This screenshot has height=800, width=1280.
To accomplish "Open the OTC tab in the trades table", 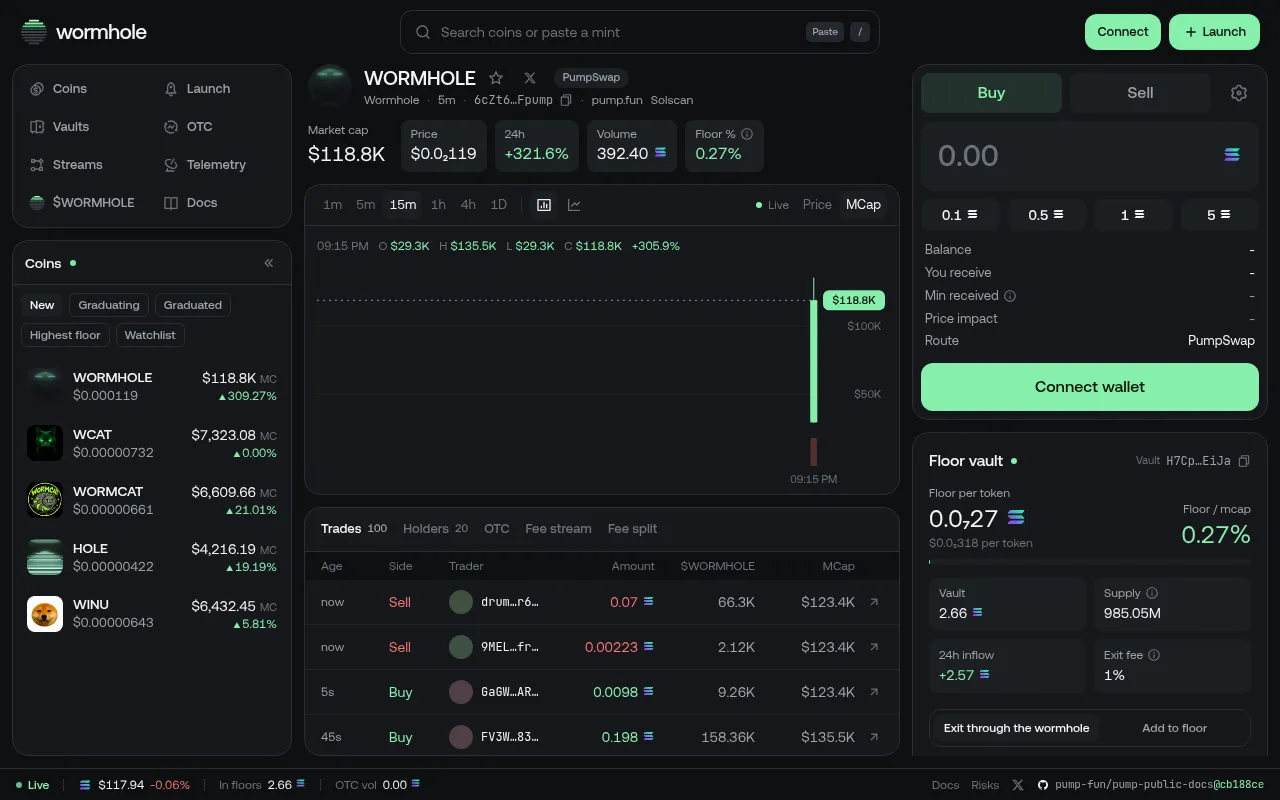I will pos(497,529).
